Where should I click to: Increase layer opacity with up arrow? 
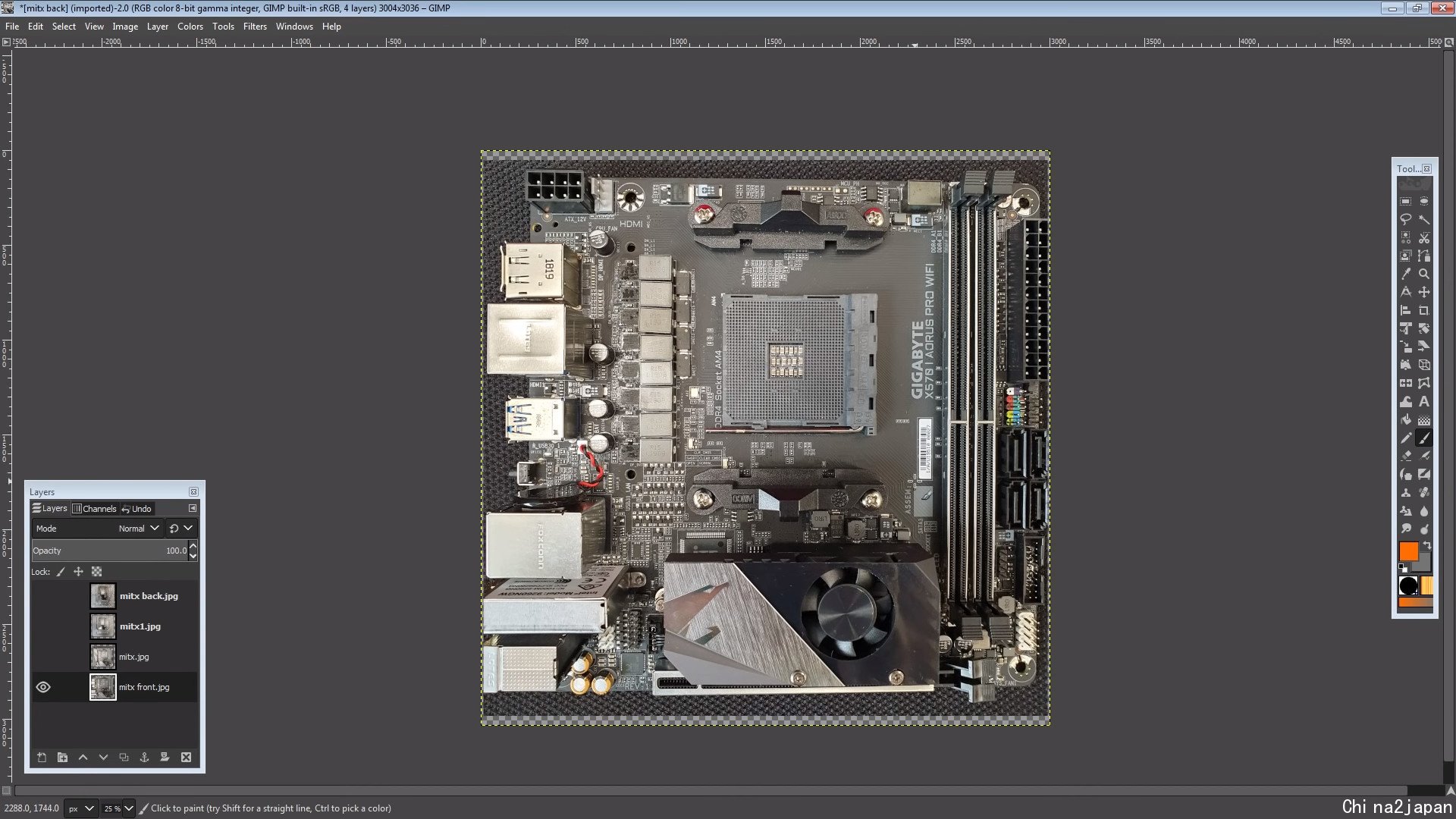coord(193,546)
